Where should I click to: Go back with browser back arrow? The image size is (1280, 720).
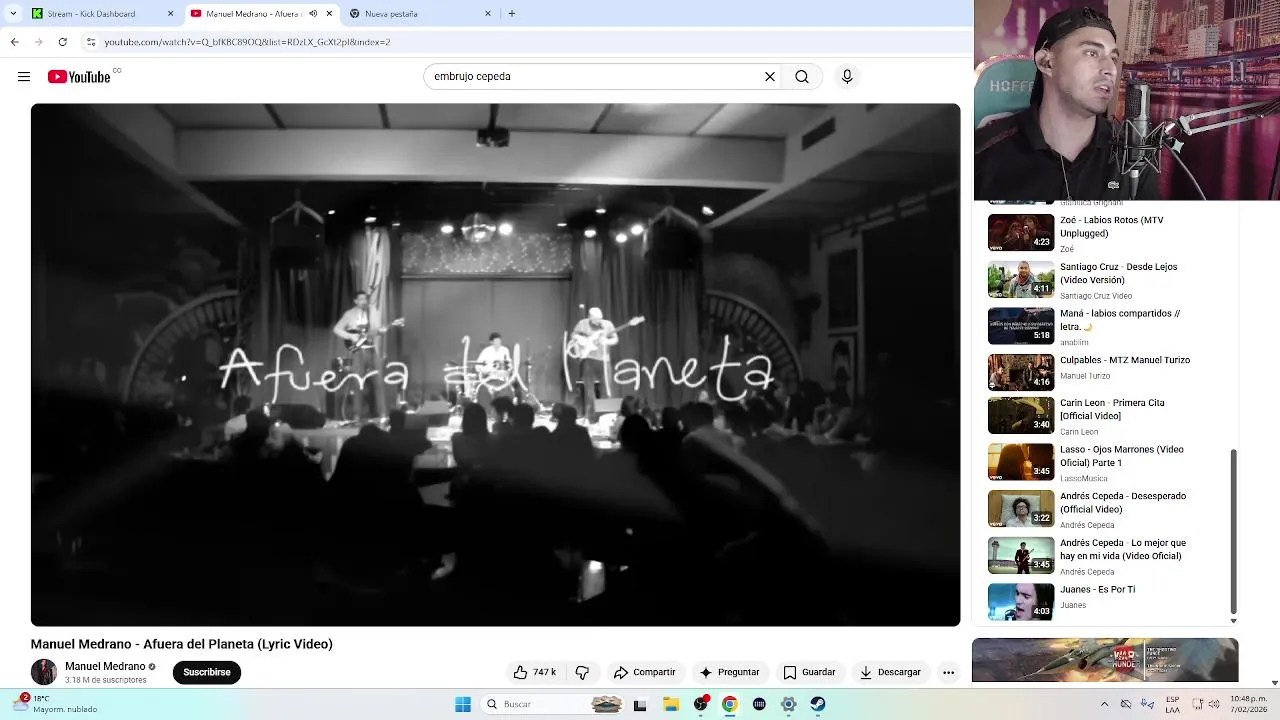tap(14, 42)
